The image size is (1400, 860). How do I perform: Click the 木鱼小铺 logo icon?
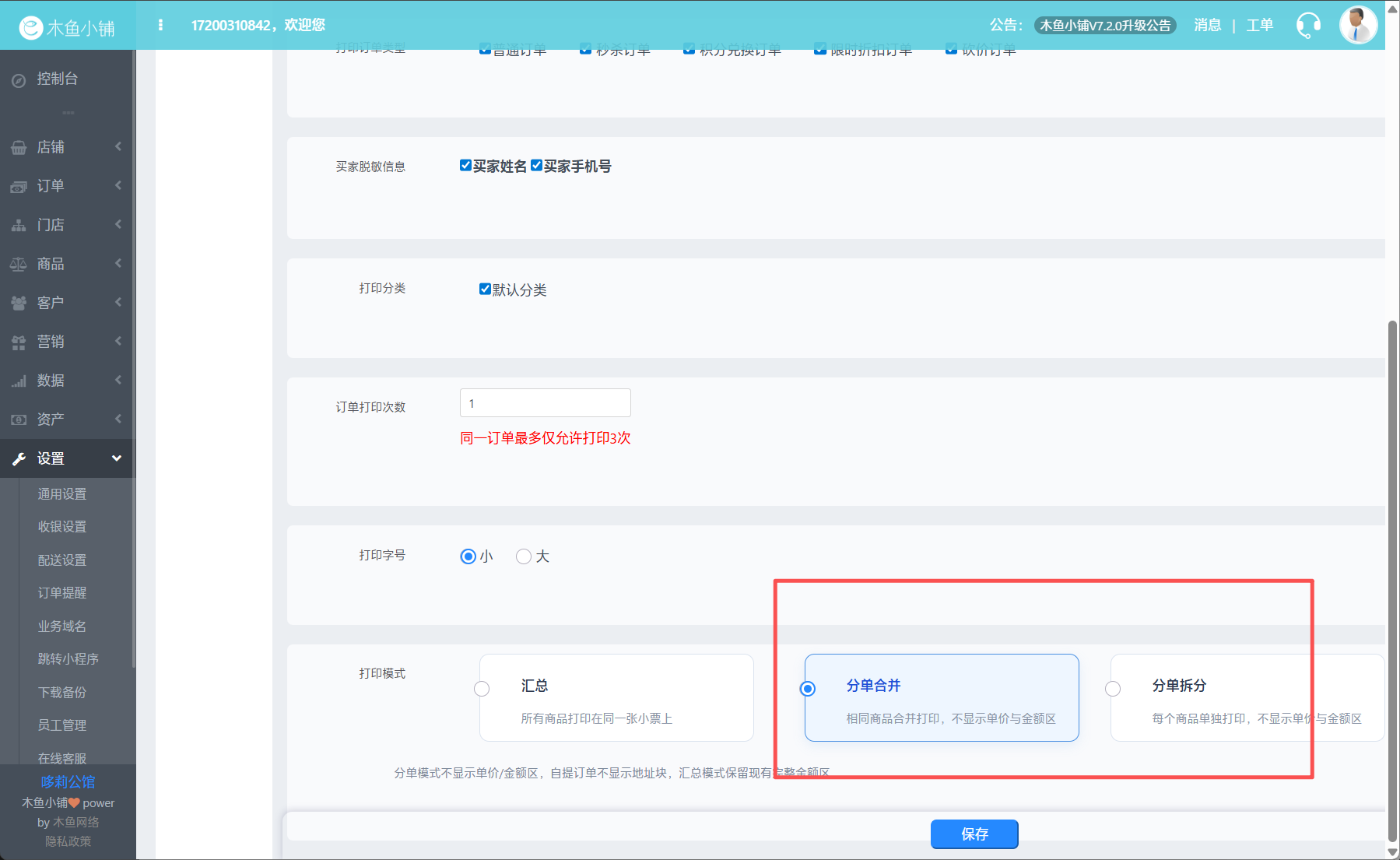tap(31, 28)
